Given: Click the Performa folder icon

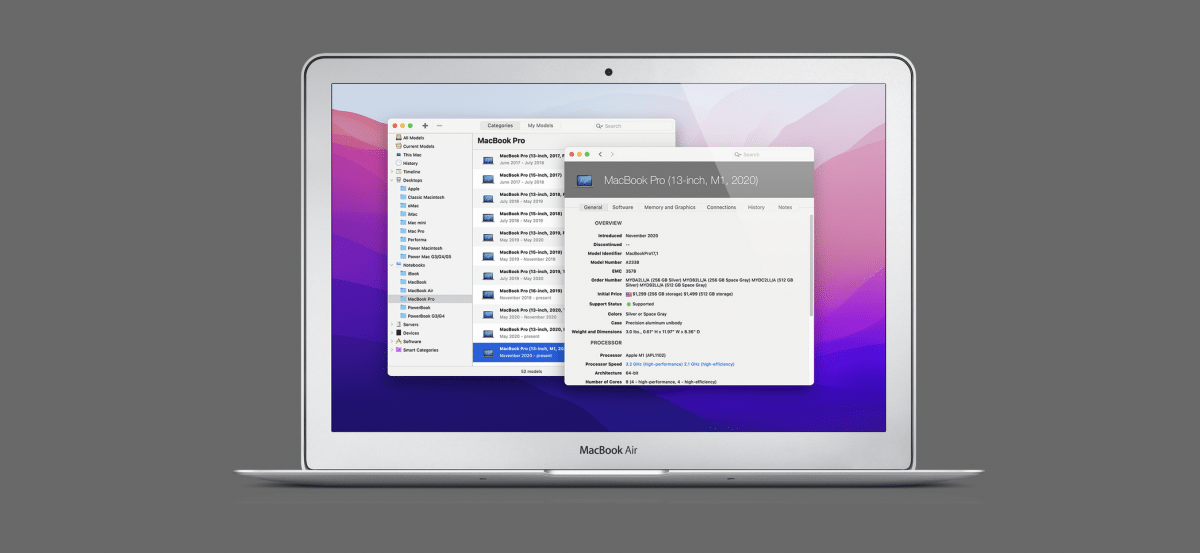Looking at the screenshot, I should (x=403, y=240).
